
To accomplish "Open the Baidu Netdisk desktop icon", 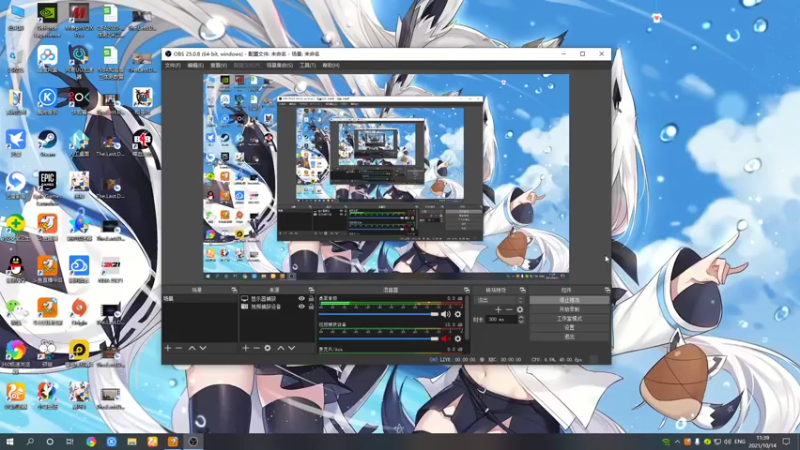I will pyautogui.click(x=47, y=60).
